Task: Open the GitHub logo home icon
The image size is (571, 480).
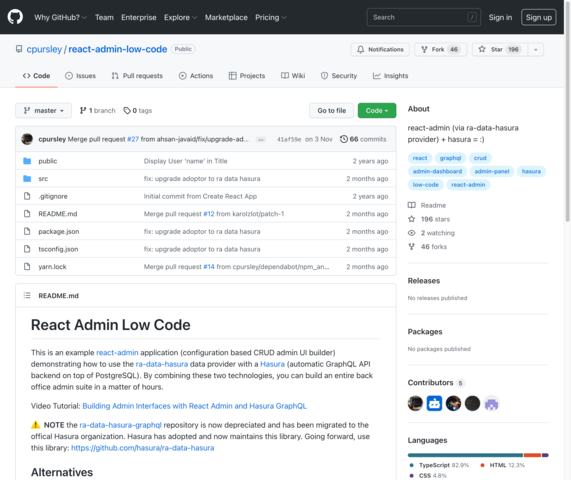Action: 15,17
